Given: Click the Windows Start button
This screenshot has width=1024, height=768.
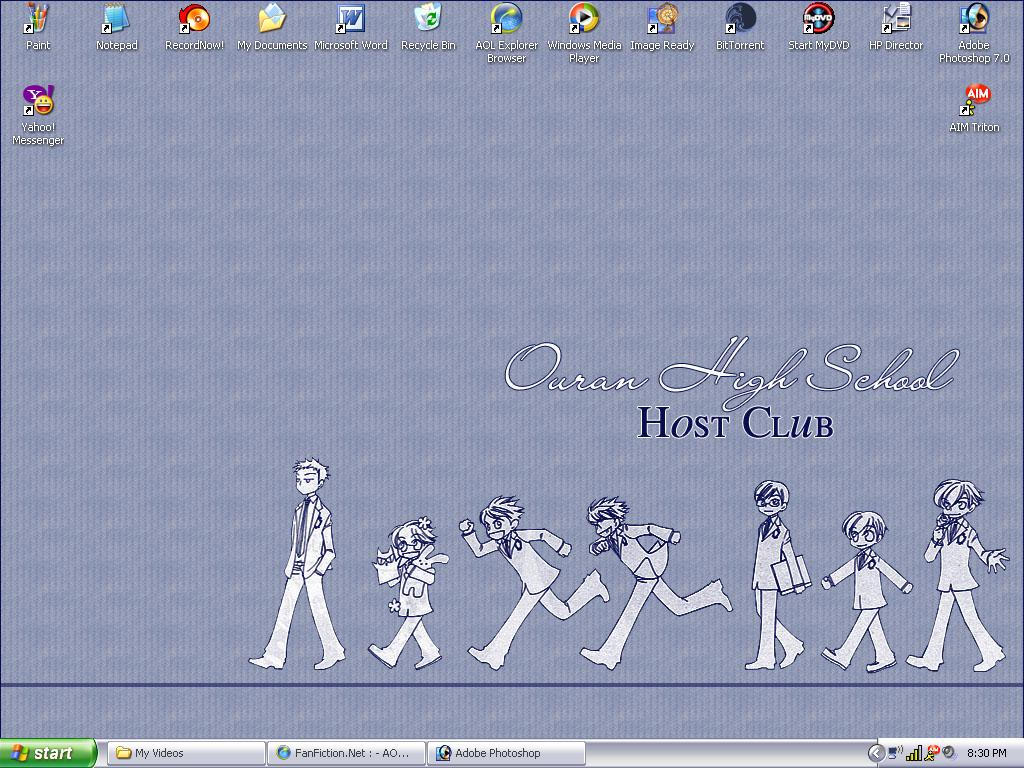Looking at the screenshot, I should [x=48, y=753].
